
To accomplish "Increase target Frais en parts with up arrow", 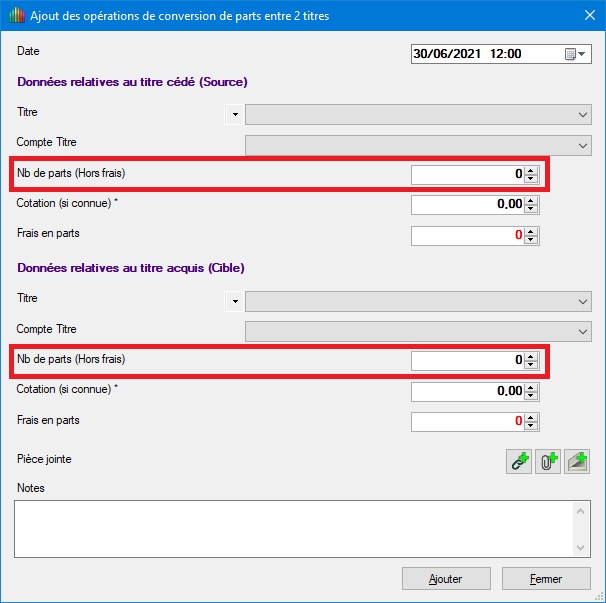I will point(532,417).
